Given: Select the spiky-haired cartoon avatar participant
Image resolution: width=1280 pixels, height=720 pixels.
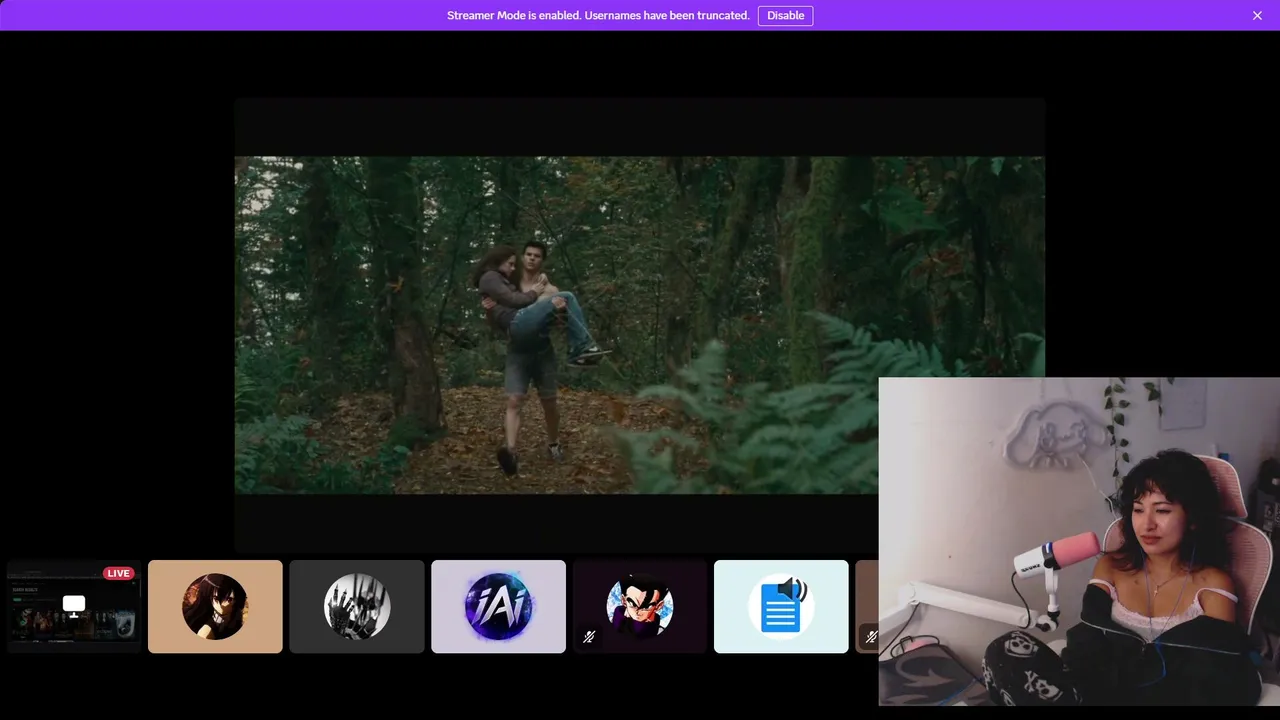Looking at the screenshot, I should pos(640,606).
